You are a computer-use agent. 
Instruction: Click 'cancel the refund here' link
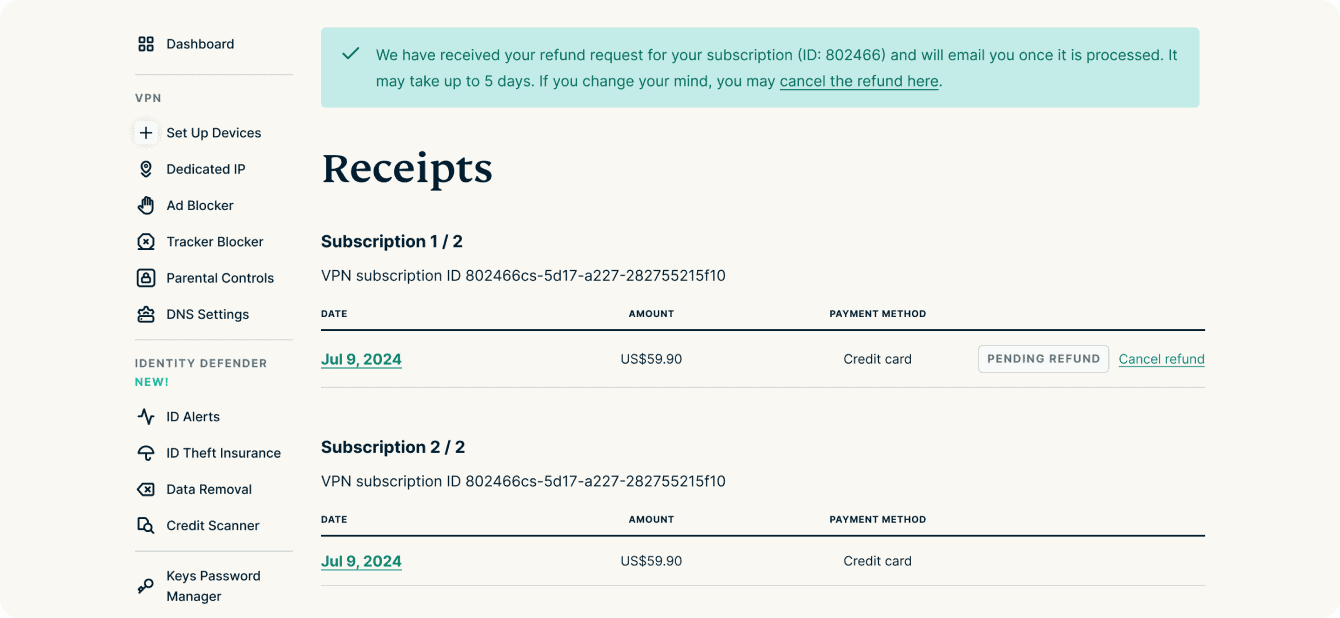pos(859,81)
